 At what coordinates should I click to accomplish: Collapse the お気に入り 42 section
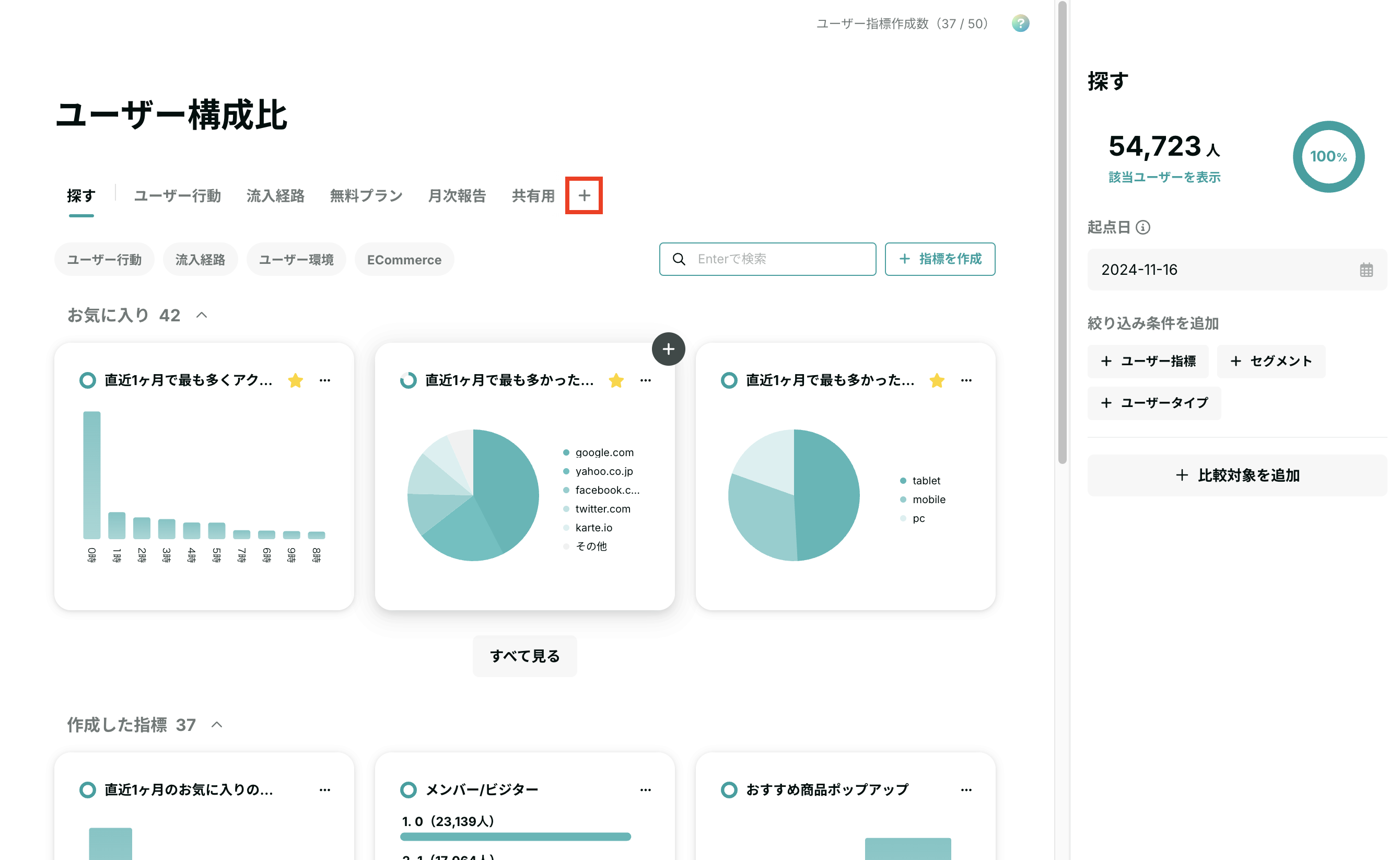[x=201, y=315]
